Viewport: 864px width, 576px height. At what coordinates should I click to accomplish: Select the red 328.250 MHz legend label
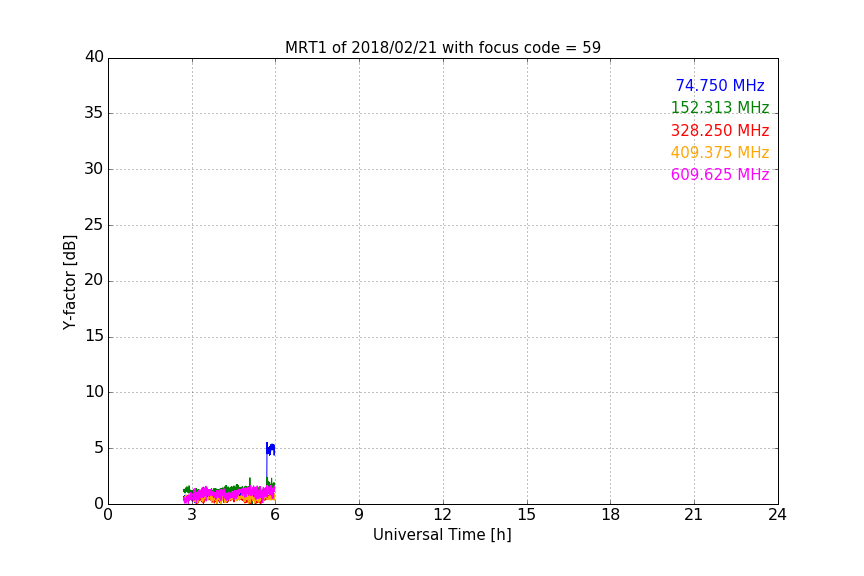tap(720, 131)
